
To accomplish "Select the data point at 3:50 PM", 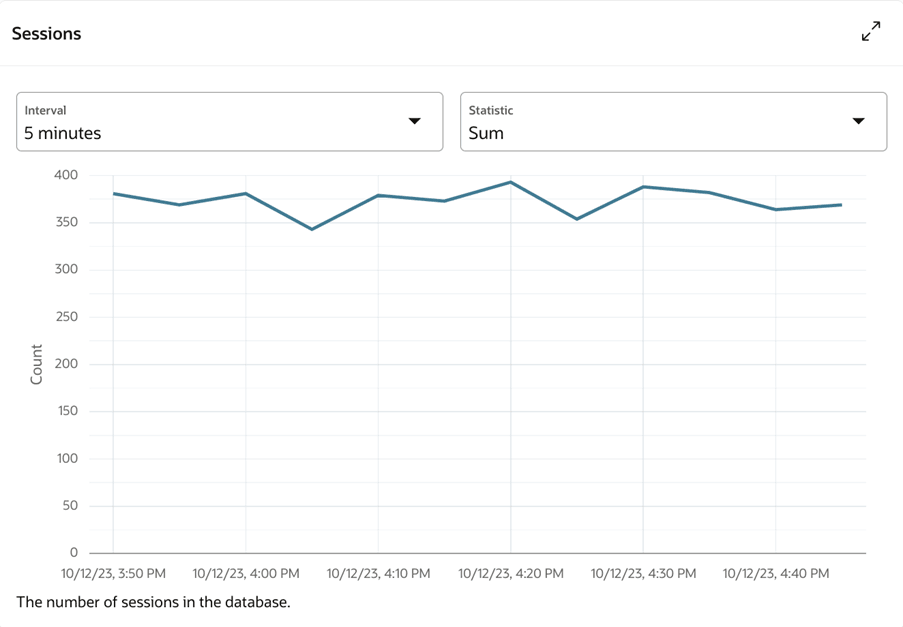I will tap(113, 193).
